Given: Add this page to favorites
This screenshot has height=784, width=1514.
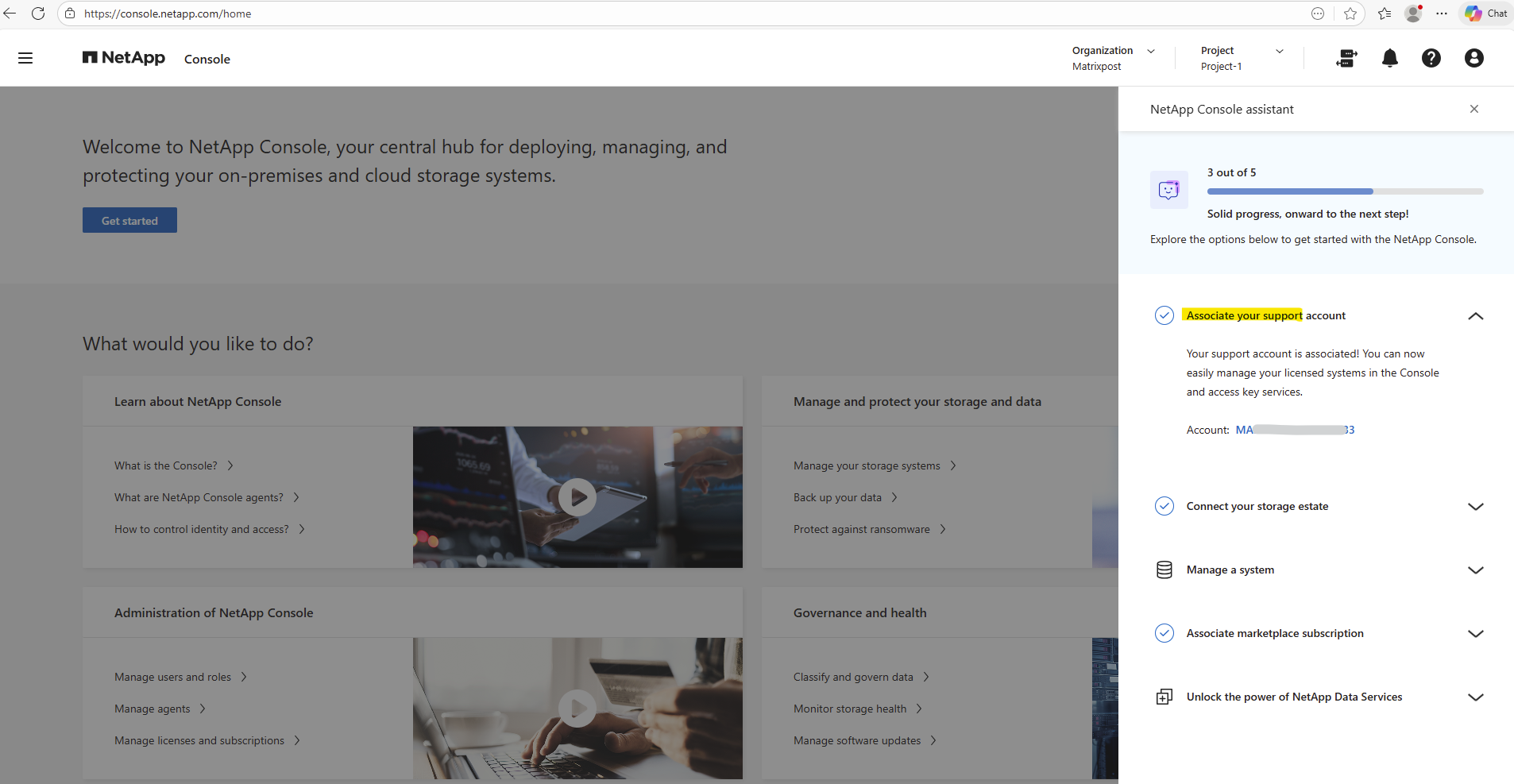Looking at the screenshot, I should pos(1350,14).
